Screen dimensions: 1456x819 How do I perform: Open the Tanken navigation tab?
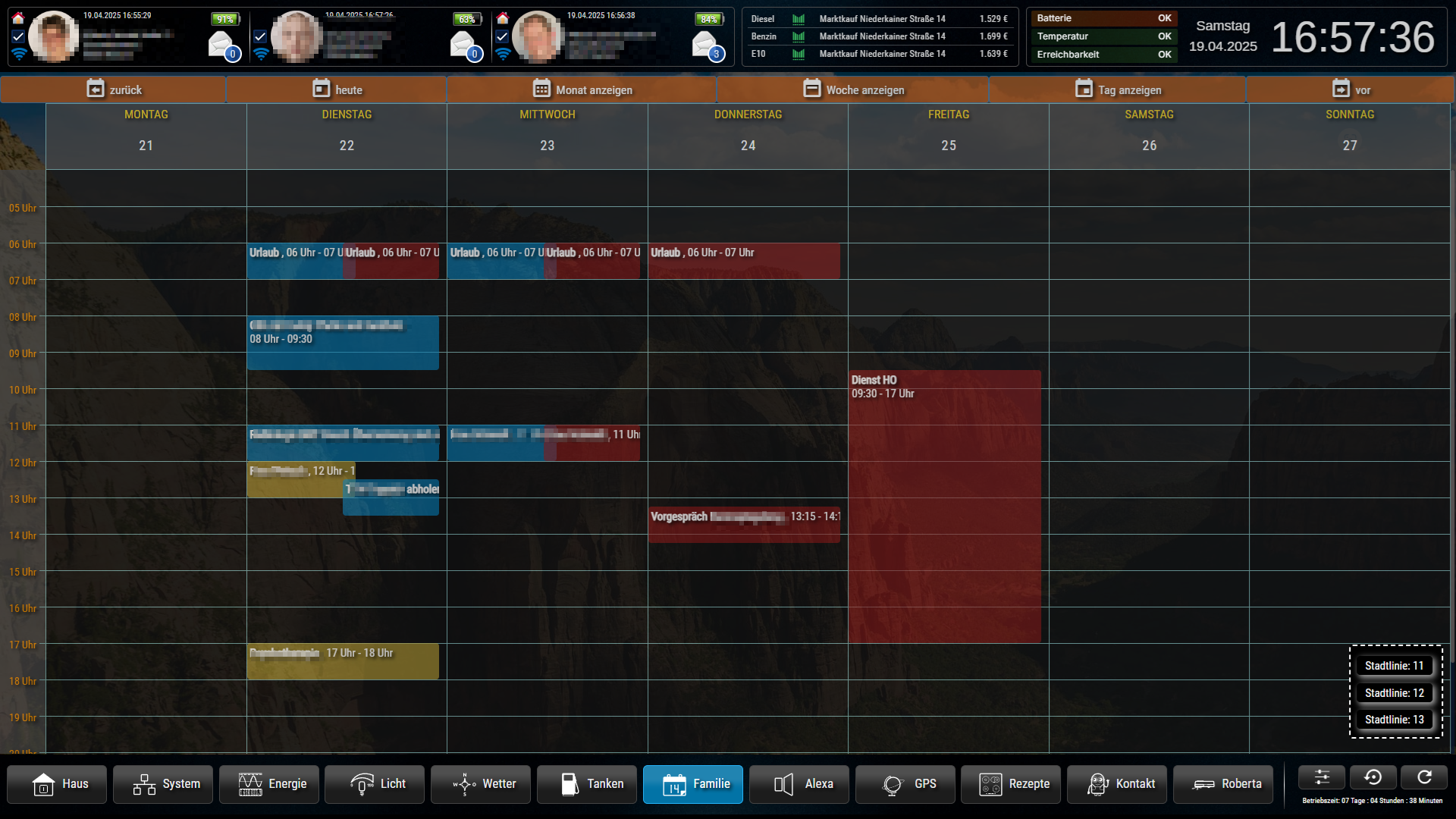point(587,783)
